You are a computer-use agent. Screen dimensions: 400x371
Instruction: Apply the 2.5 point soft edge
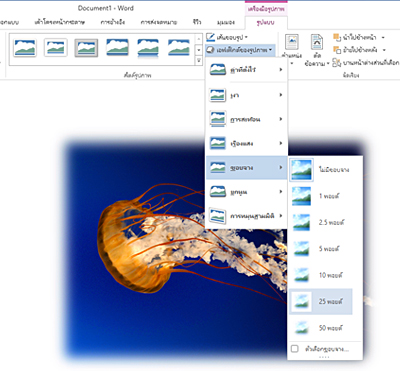(321, 222)
